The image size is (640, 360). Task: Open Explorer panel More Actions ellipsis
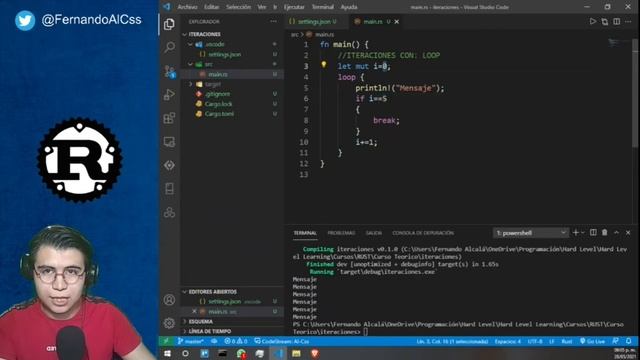tap(273, 21)
